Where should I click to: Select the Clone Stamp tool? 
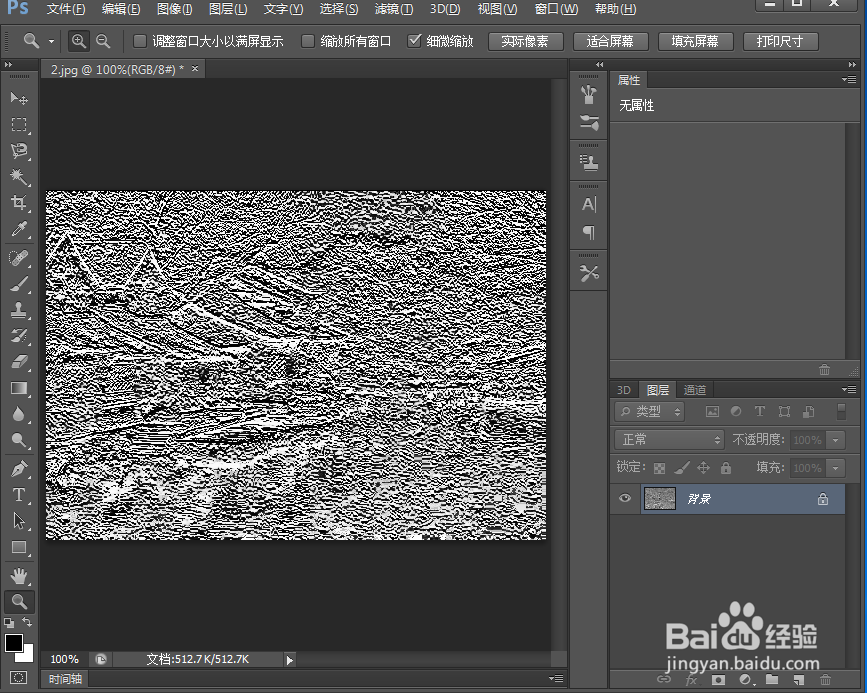[x=19, y=310]
